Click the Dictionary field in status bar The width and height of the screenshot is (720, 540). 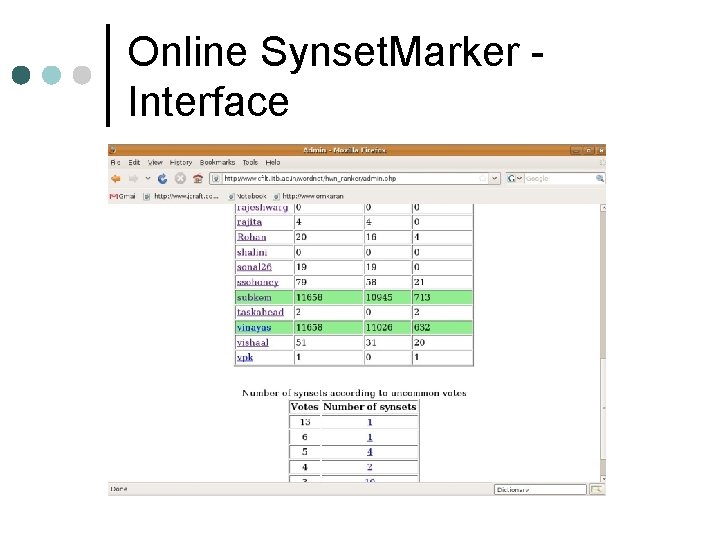(540, 489)
